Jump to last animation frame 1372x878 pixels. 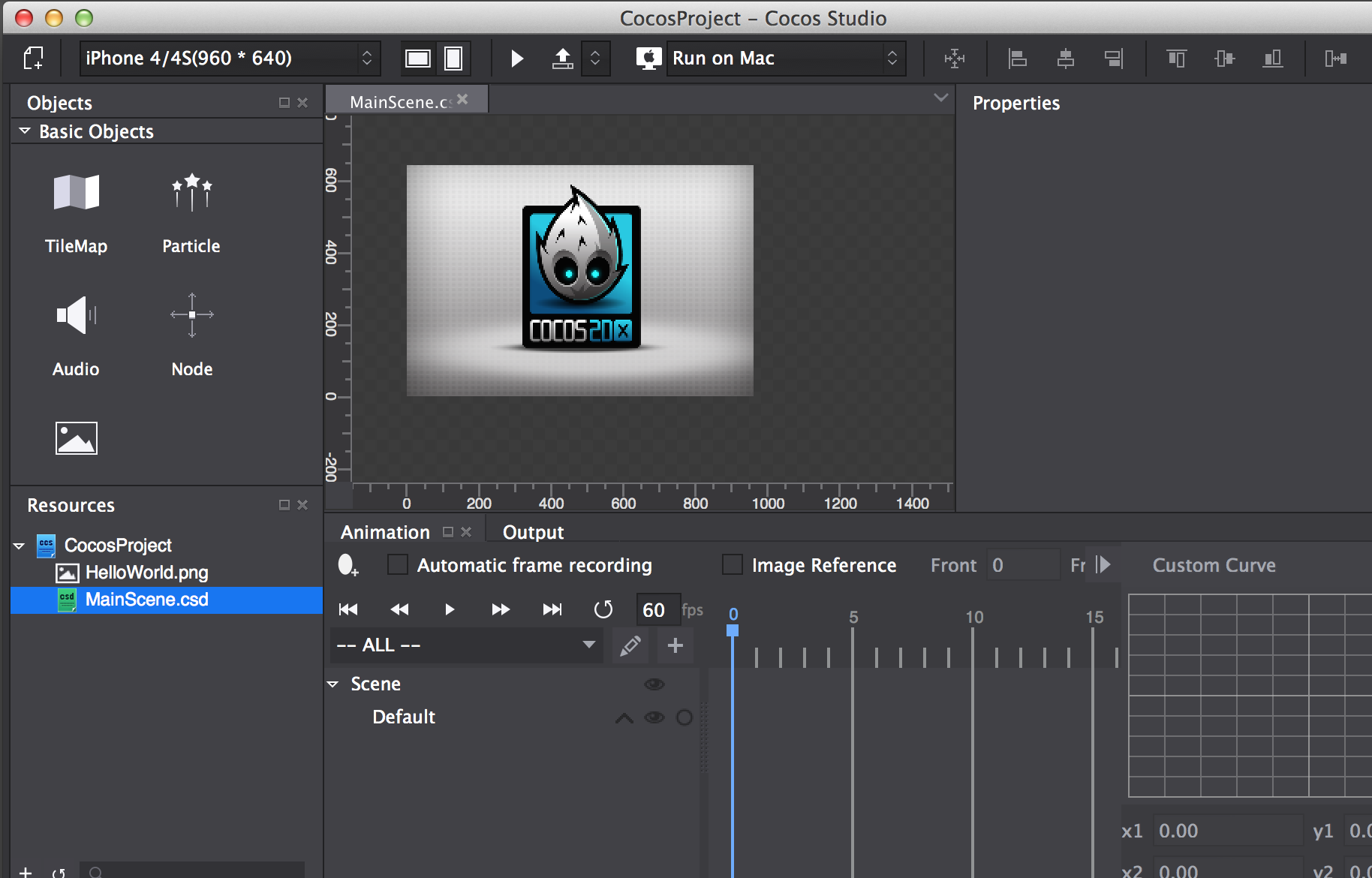(x=552, y=609)
